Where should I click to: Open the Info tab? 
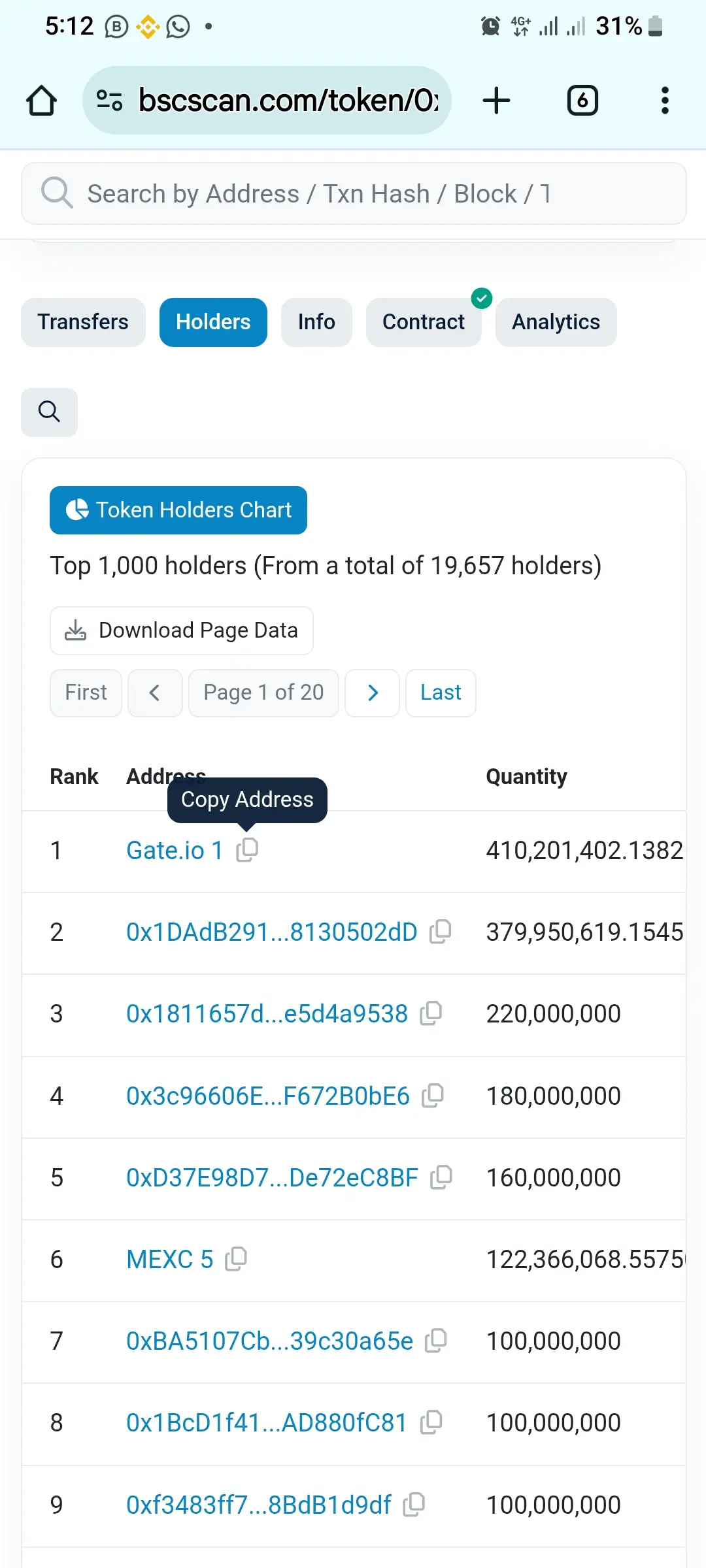pos(316,322)
